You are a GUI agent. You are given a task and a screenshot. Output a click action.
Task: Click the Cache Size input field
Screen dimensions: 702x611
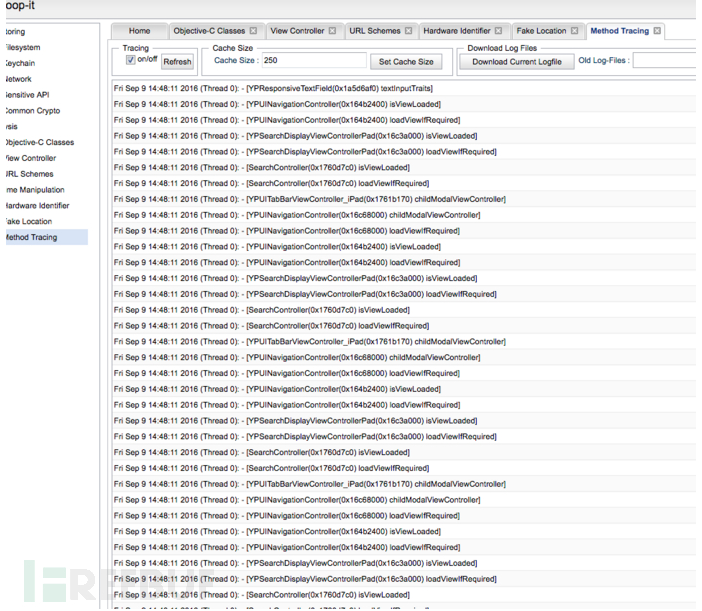(x=313, y=61)
